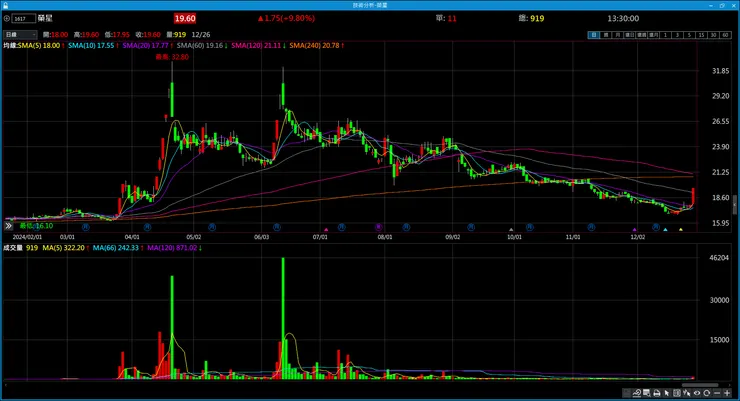The image size is (740, 401).
Task: Click the volume MA(5) 322.20 label
Action: [x=64, y=248]
